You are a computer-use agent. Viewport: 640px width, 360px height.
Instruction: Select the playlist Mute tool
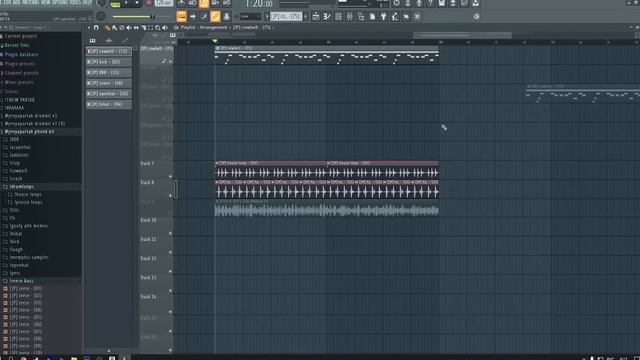(129, 28)
